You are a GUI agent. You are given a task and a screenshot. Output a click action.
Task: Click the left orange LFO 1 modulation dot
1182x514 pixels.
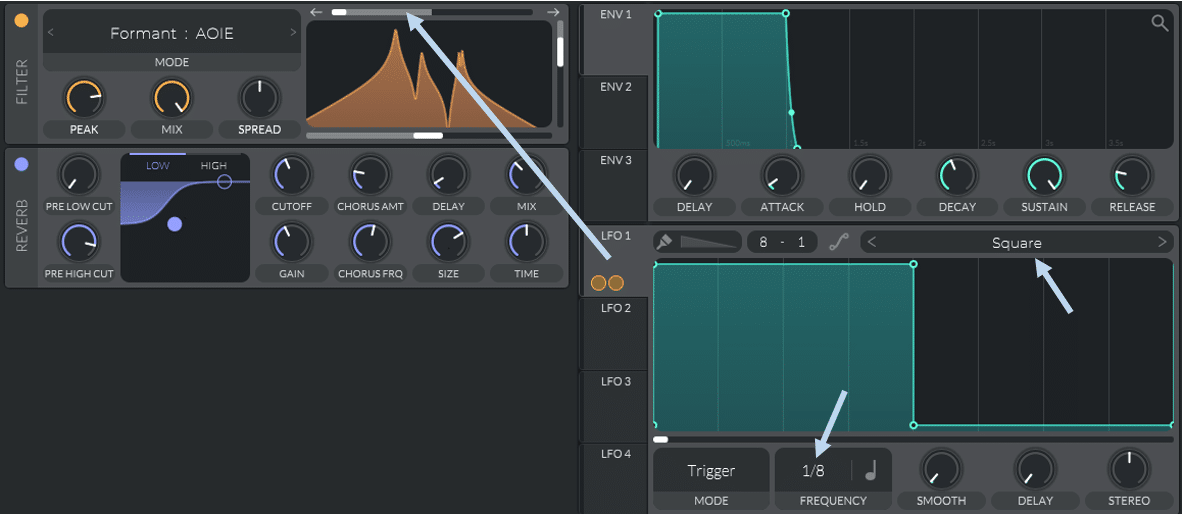point(599,283)
